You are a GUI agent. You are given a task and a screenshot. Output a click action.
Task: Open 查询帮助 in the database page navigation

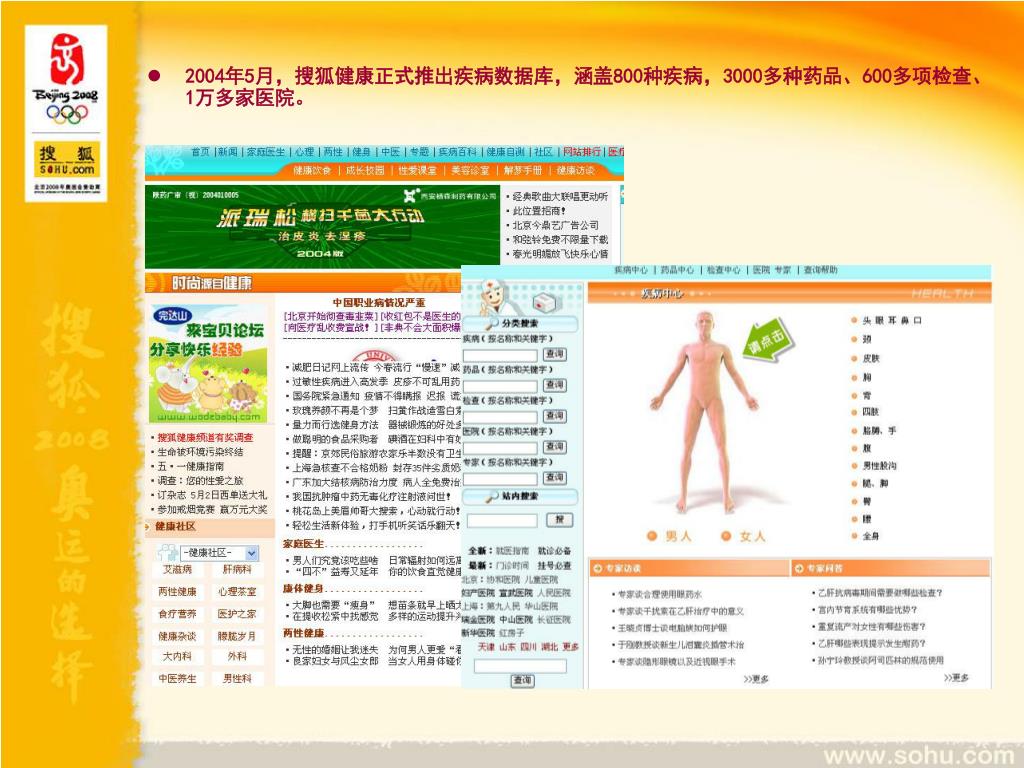pyautogui.click(x=820, y=270)
